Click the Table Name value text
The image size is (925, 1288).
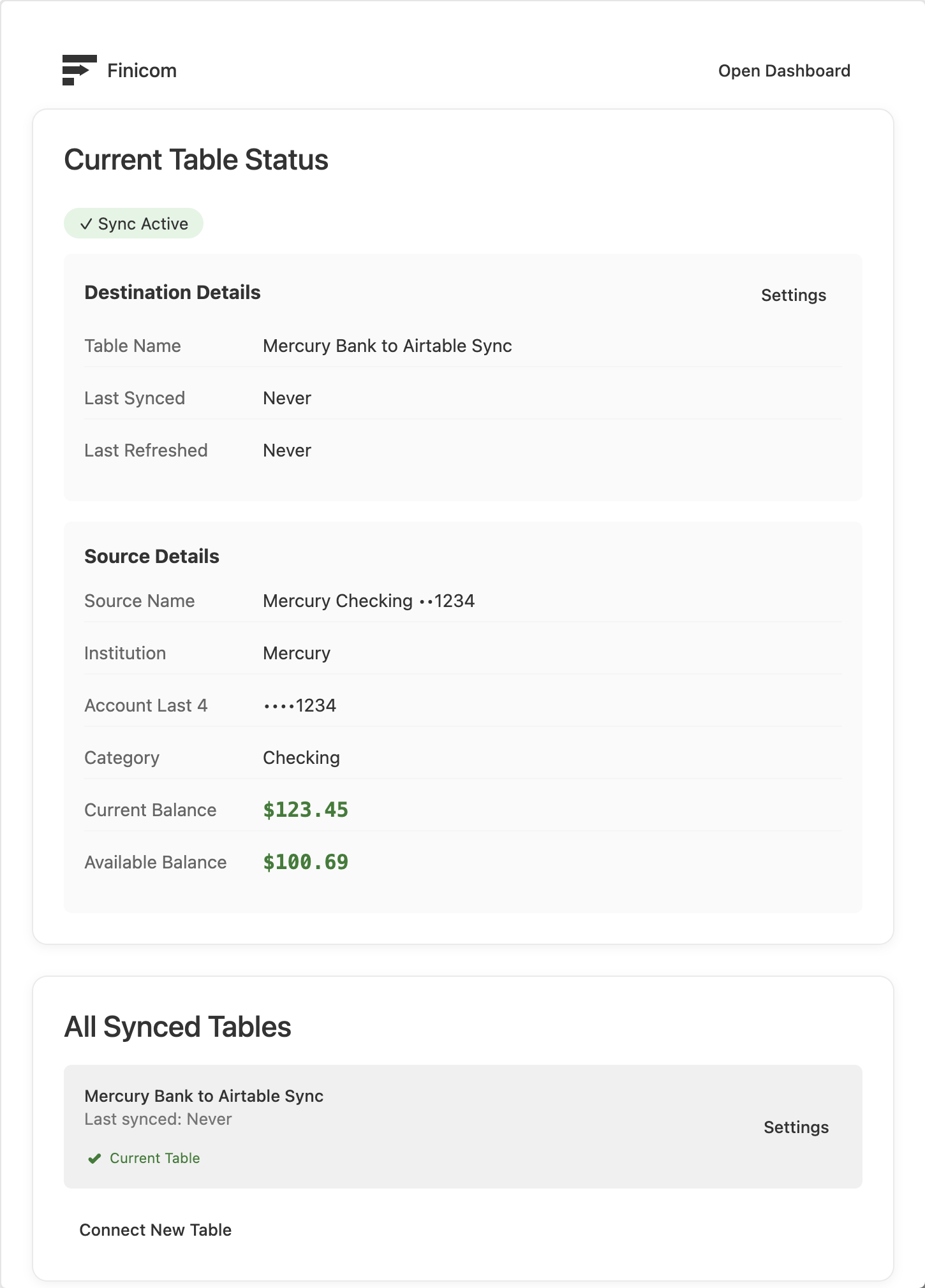(387, 346)
